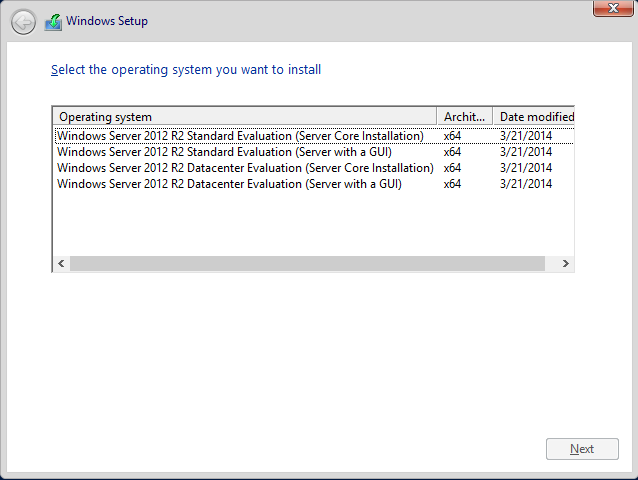Click x64 in the Standard Server Core row
This screenshot has height=480, width=638.
[452, 136]
